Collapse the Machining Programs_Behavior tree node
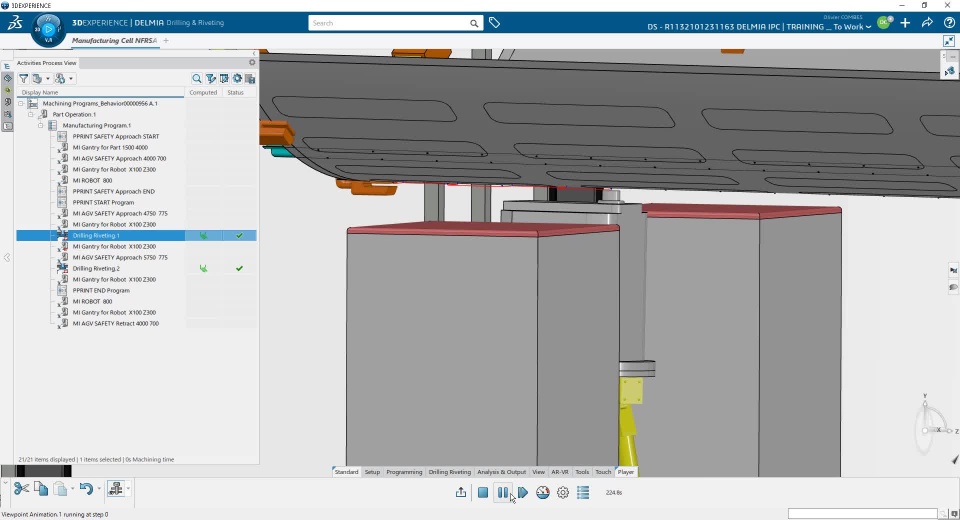This screenshot has width=960, height=520. click(x=21, y=104)
